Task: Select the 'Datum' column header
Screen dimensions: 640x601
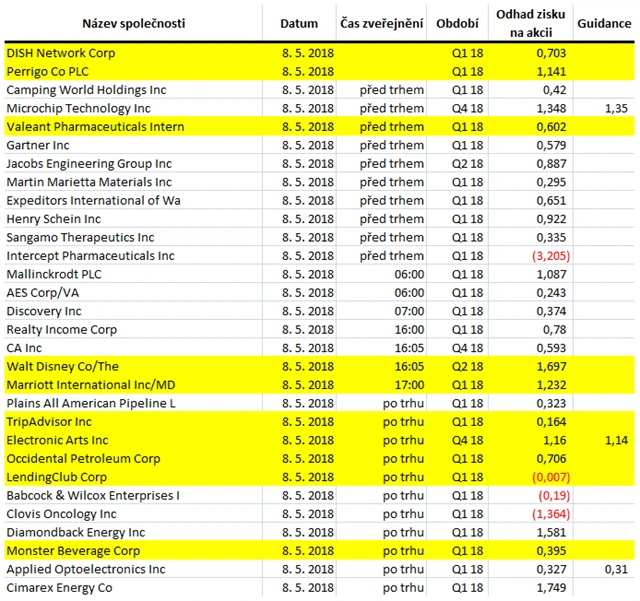Action: (x=298, y=23)
